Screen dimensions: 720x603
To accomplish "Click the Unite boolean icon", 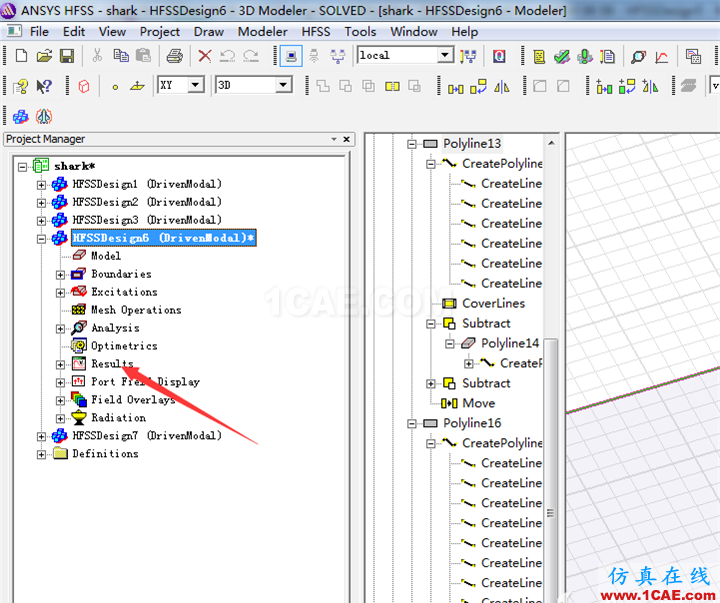I will coord(323,86).
